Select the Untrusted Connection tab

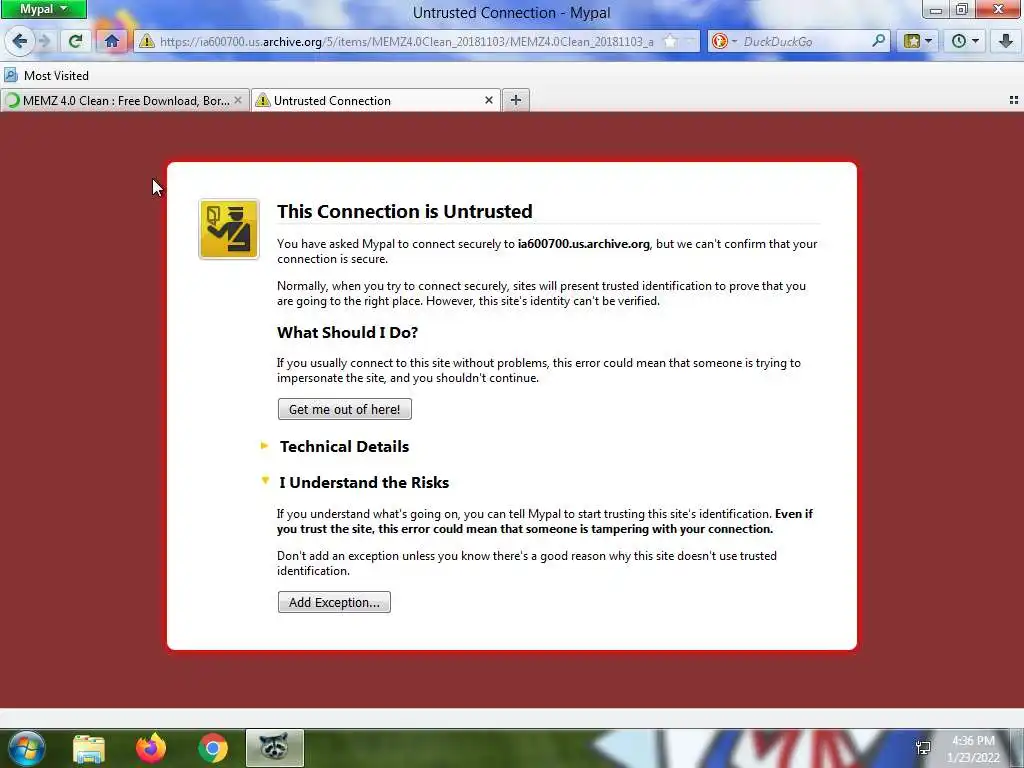click(x=376, y=101)
